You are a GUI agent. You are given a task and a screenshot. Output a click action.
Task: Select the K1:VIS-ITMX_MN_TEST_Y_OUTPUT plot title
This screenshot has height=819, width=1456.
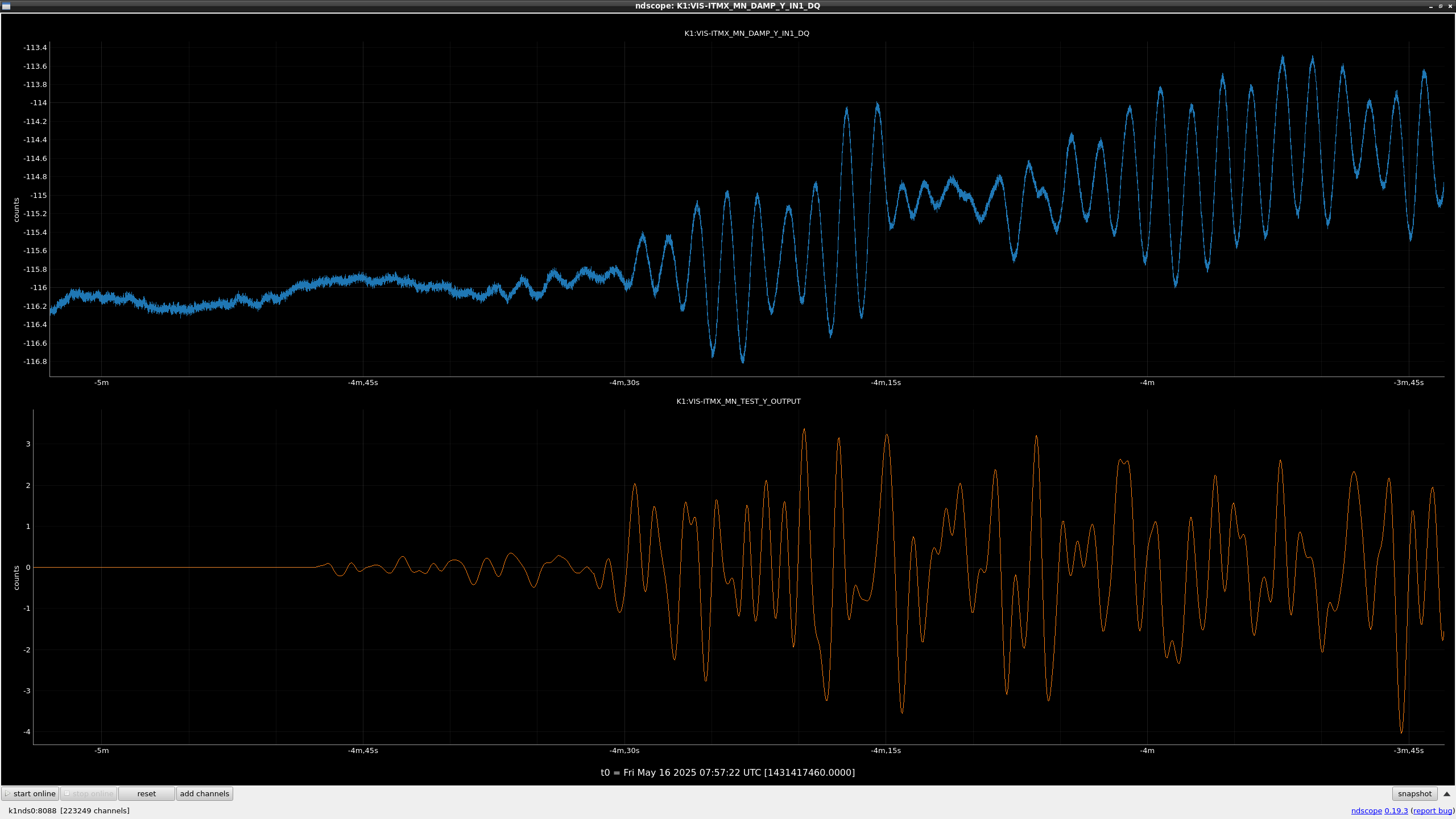(x=738, y=401)
